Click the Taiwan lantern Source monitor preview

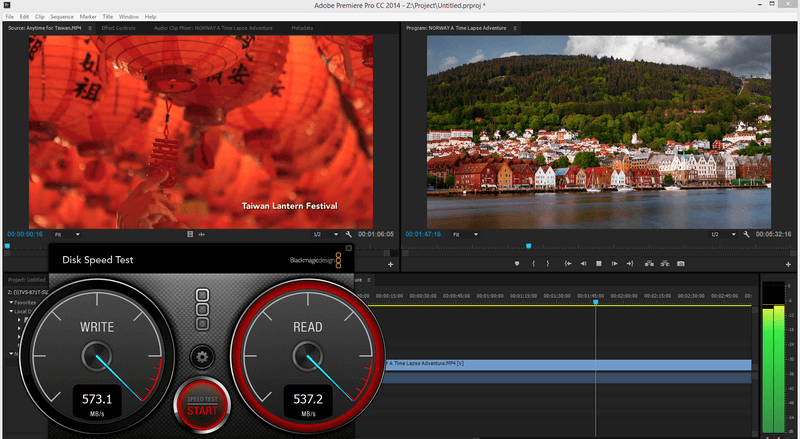point(201,132)
